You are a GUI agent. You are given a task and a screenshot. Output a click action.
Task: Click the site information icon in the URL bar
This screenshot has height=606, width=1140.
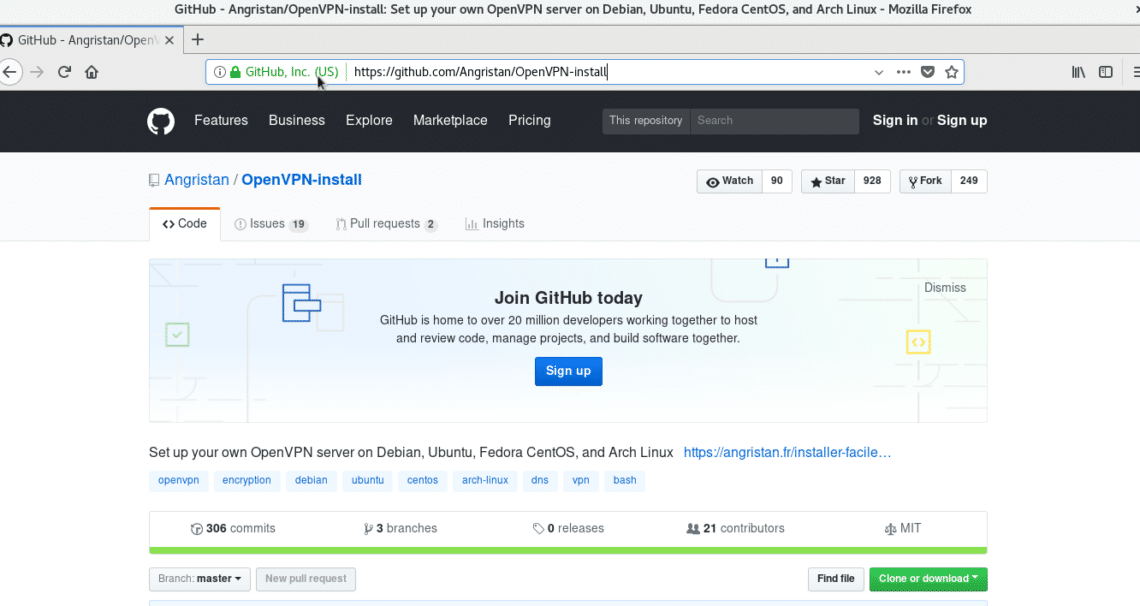point(220,72)
